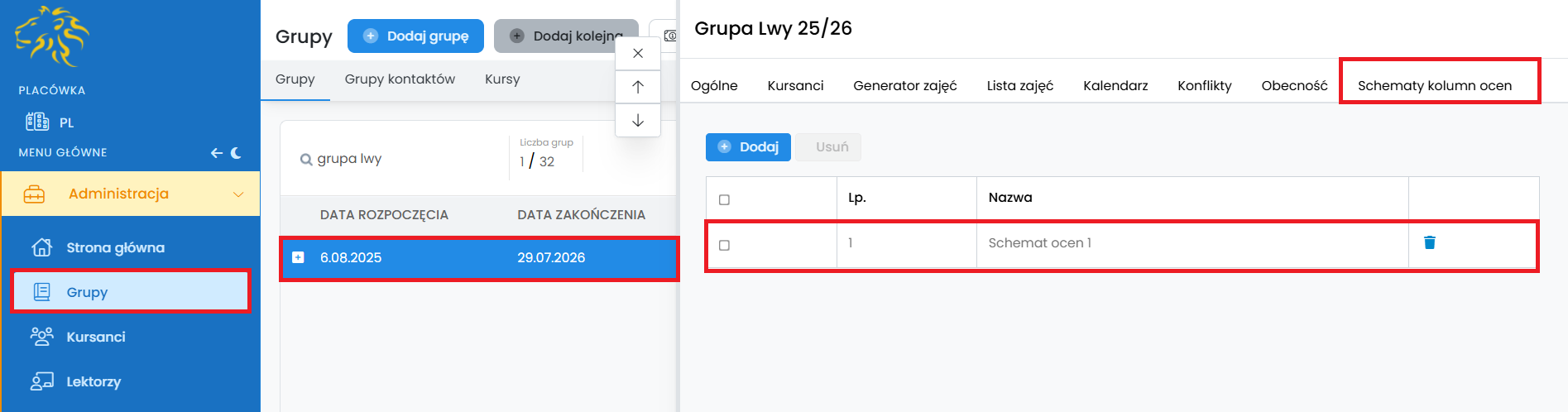Screen dimensions: 1568x412
Task: Move to previous group with up arrow
Action: tap(638, 87)
